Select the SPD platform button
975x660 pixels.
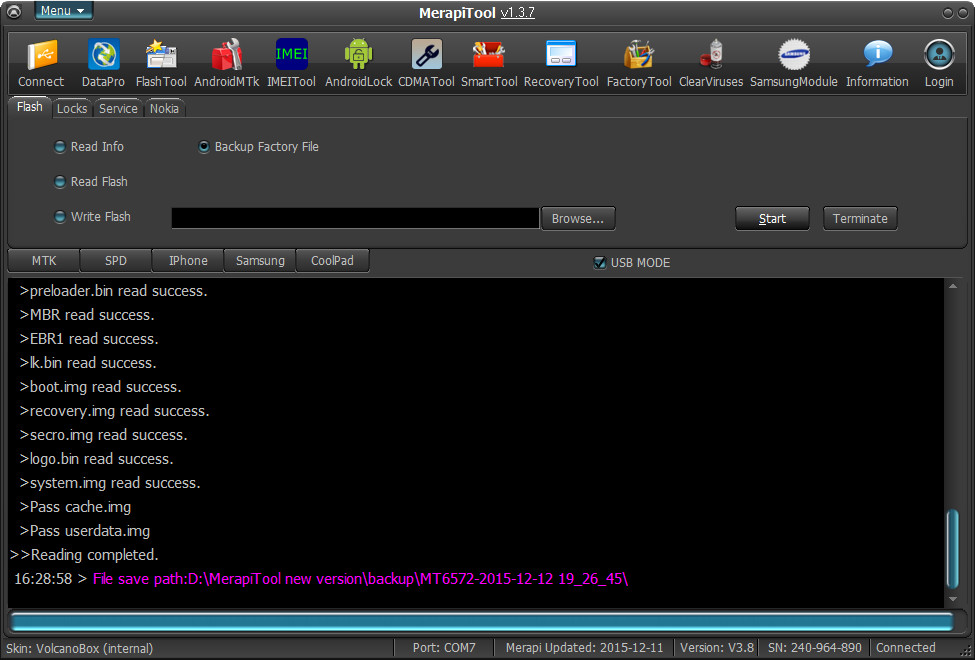(x=116, y=261)
